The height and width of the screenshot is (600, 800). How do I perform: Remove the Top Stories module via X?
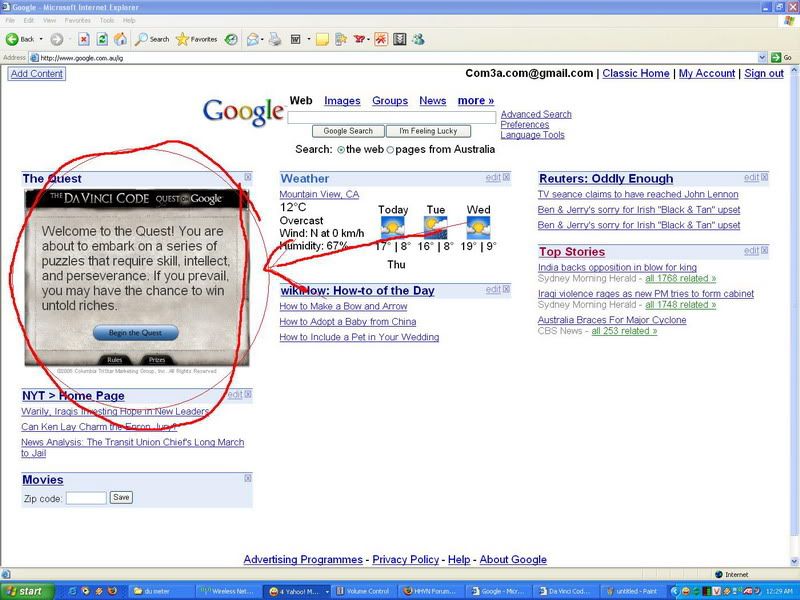[764, 251]
